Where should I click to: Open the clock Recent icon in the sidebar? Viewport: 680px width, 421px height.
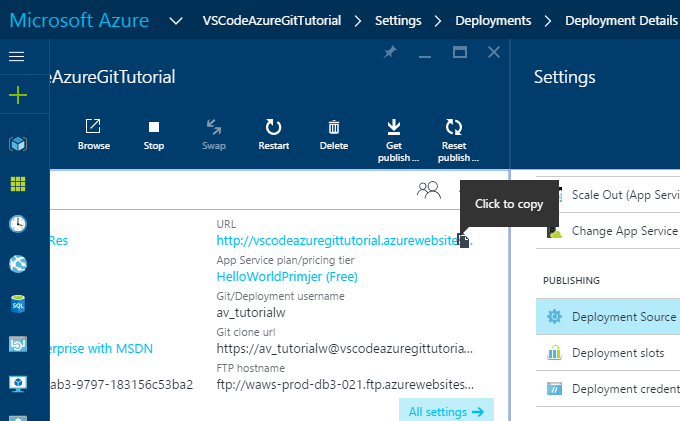(18, 224)
